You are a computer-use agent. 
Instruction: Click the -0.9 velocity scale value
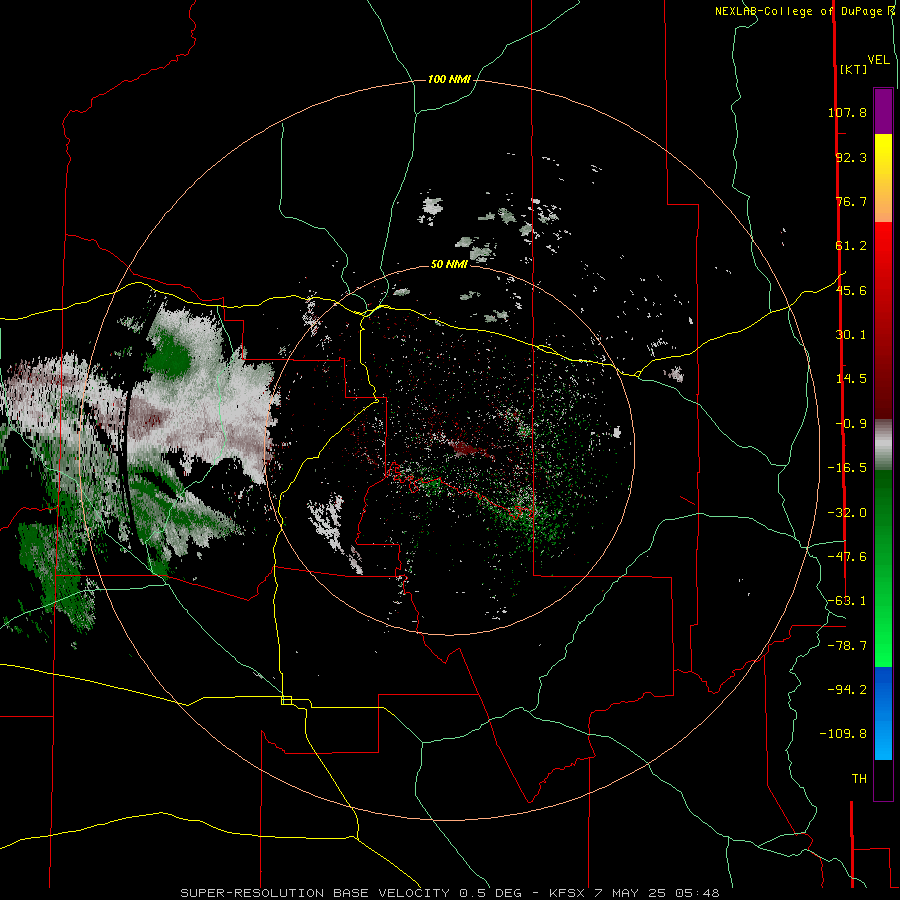pos(851,424)
